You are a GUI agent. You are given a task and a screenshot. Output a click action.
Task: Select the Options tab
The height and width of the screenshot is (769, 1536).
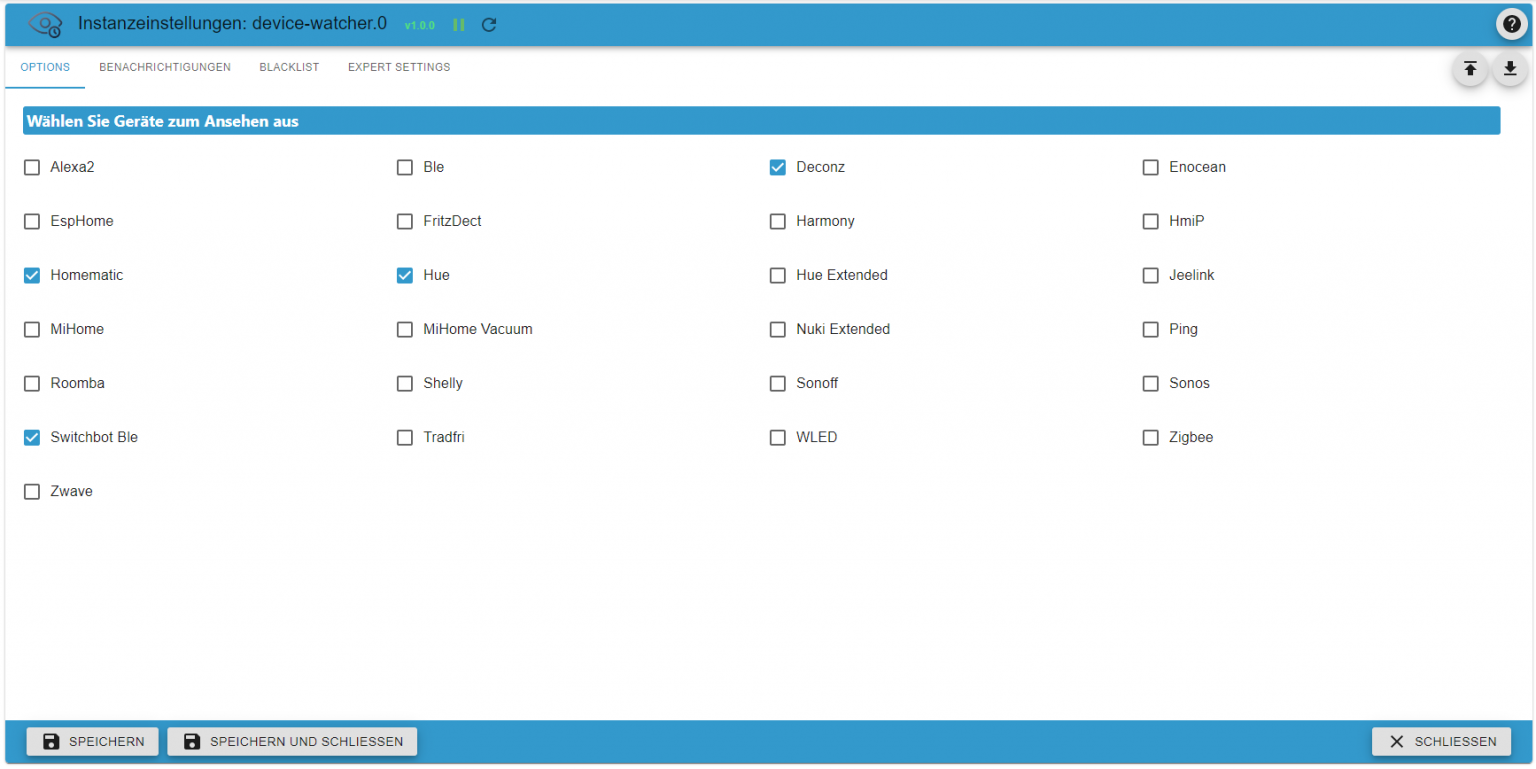point(45,67)
